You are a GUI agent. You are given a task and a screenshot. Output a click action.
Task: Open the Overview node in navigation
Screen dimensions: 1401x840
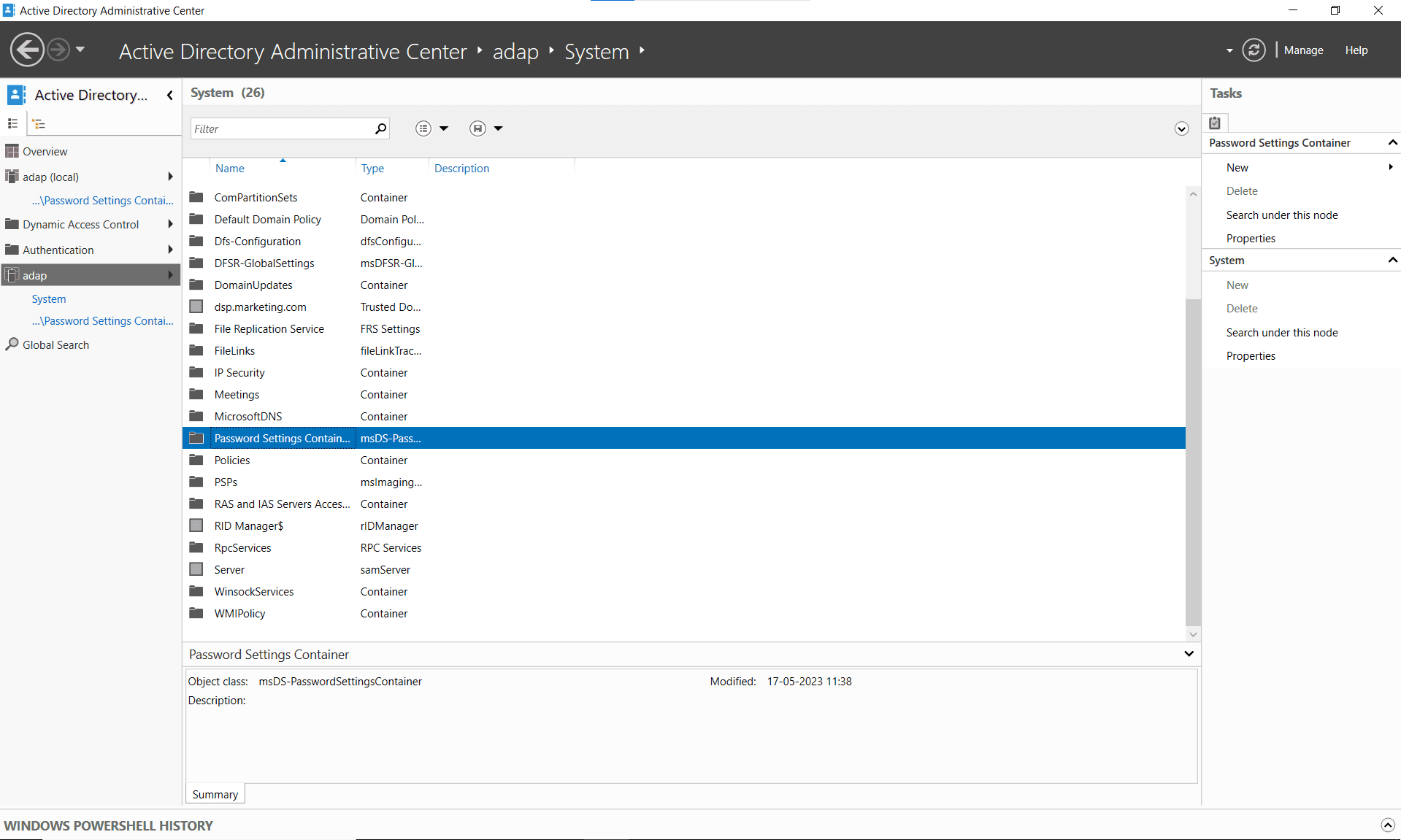[45, 151]
